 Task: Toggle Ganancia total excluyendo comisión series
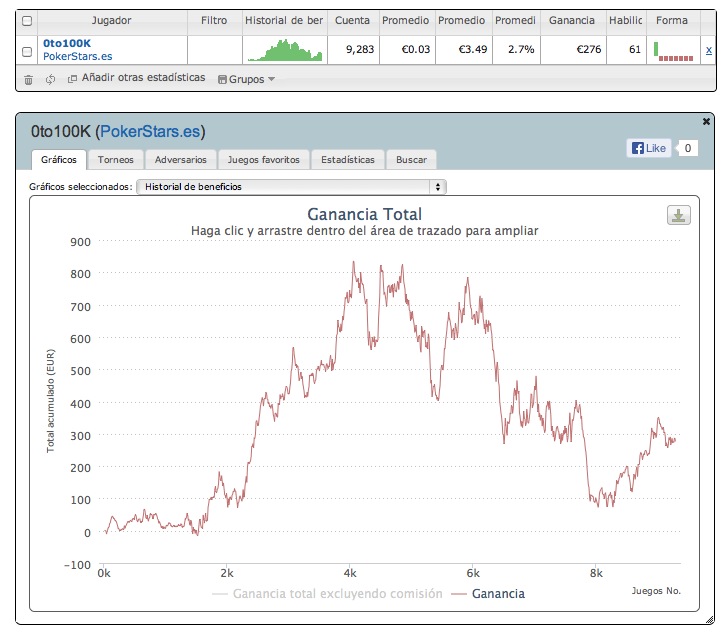coord(327,594)
